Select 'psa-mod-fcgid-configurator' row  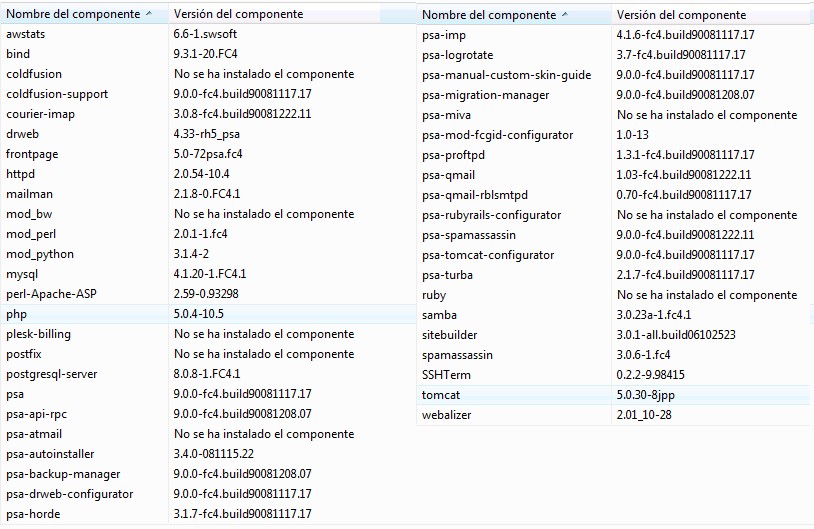coord(614,135)
